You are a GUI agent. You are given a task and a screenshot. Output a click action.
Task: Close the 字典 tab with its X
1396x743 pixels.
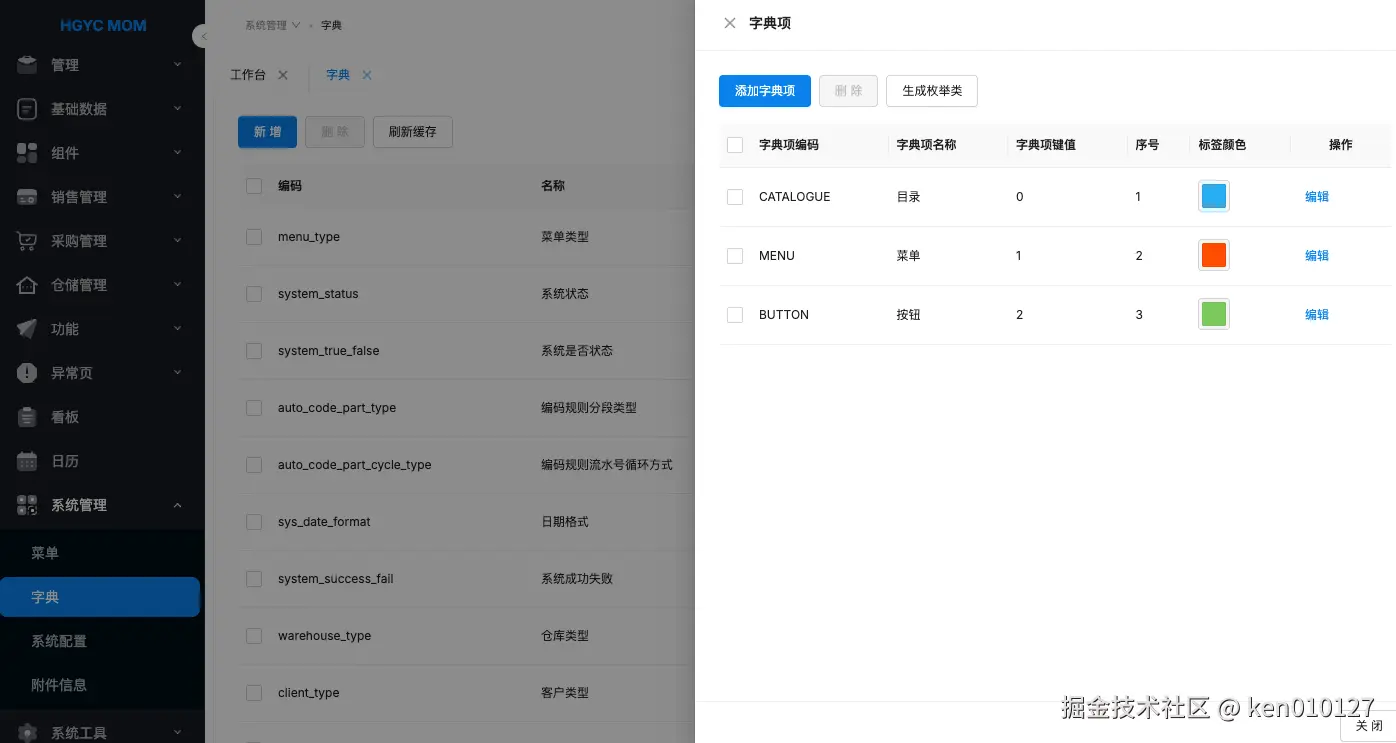coord(367,75)
